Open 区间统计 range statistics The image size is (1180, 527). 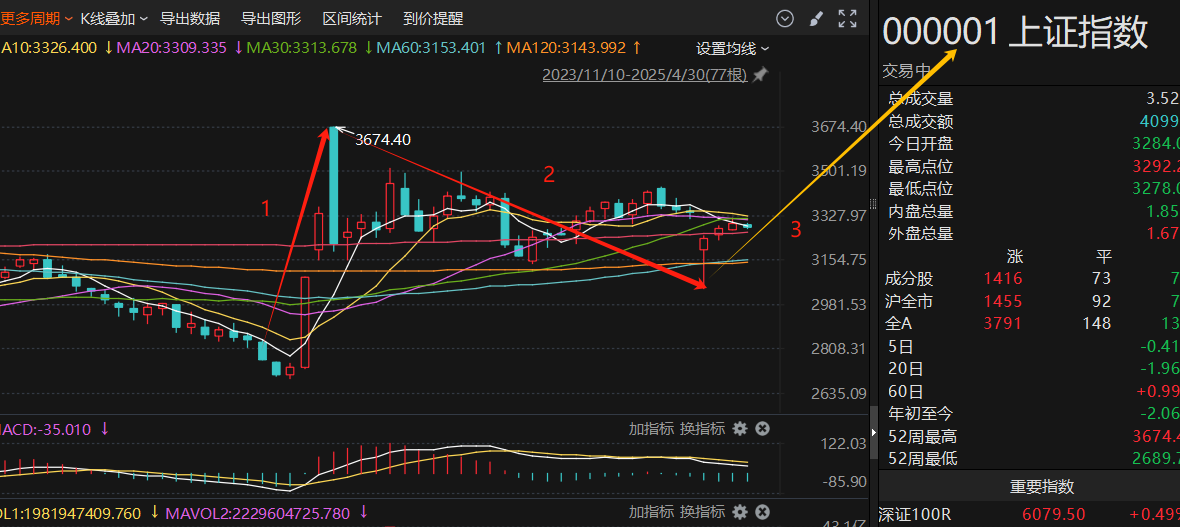[352, 19]
